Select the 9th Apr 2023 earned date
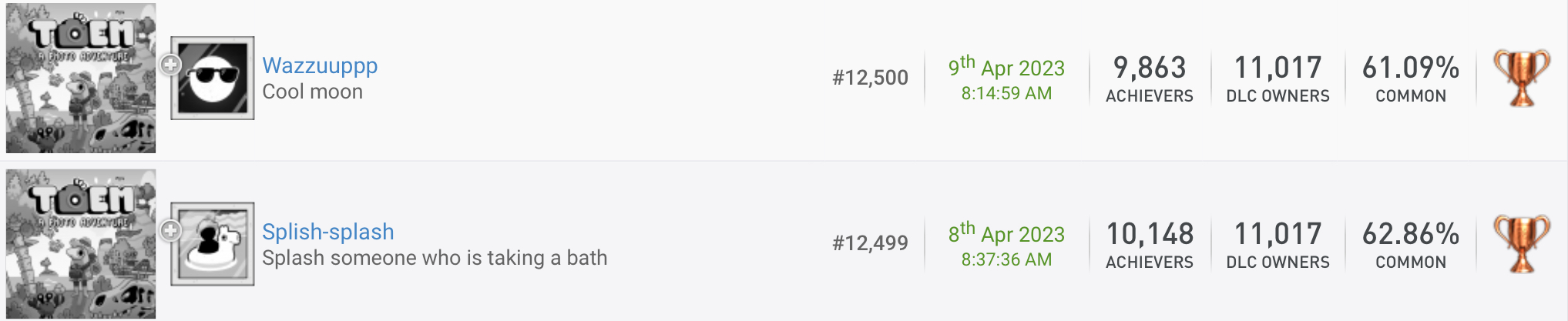The width and height of the screenshot is (1568, 321). pos(1006,67)
